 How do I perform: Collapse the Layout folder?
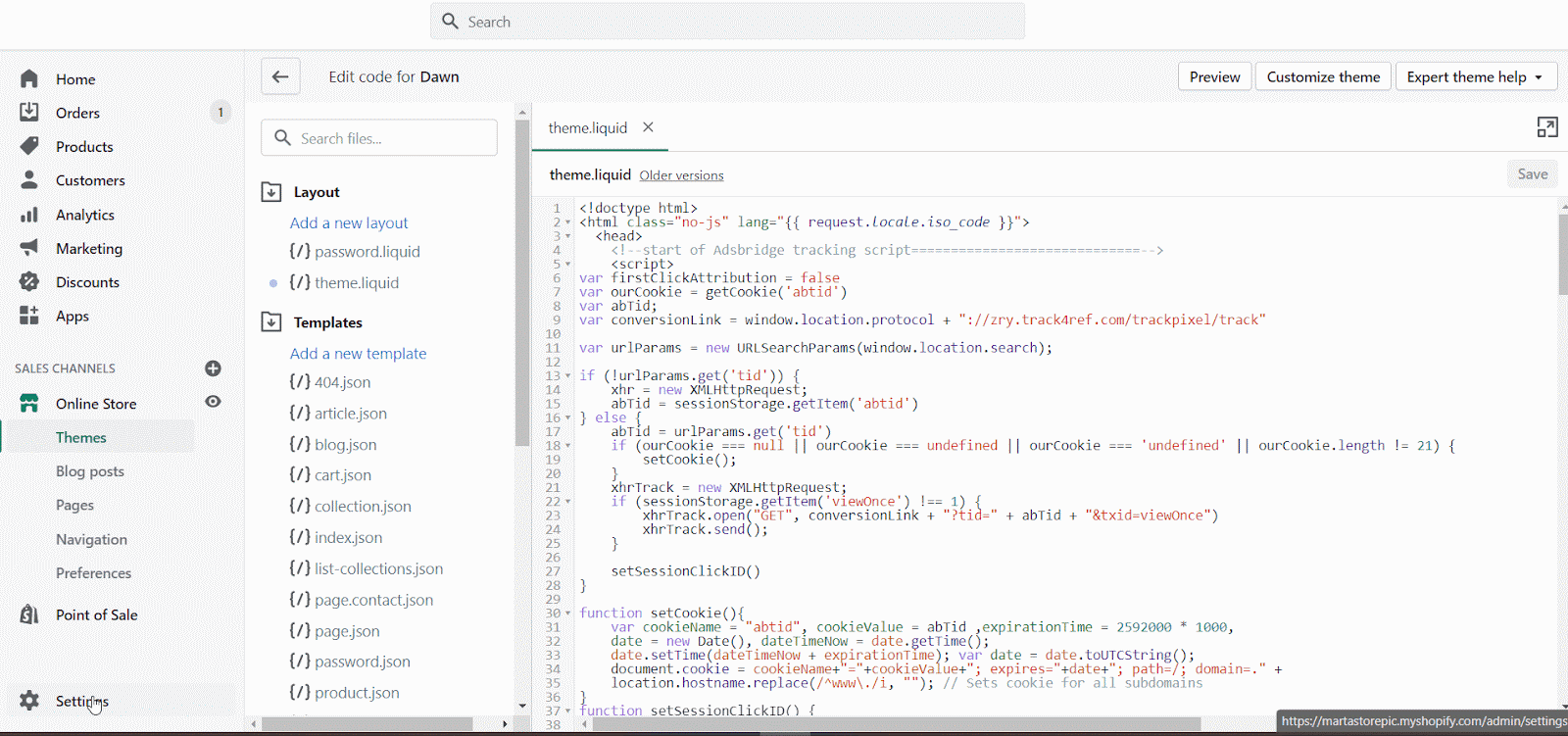[x=271, y=192]
